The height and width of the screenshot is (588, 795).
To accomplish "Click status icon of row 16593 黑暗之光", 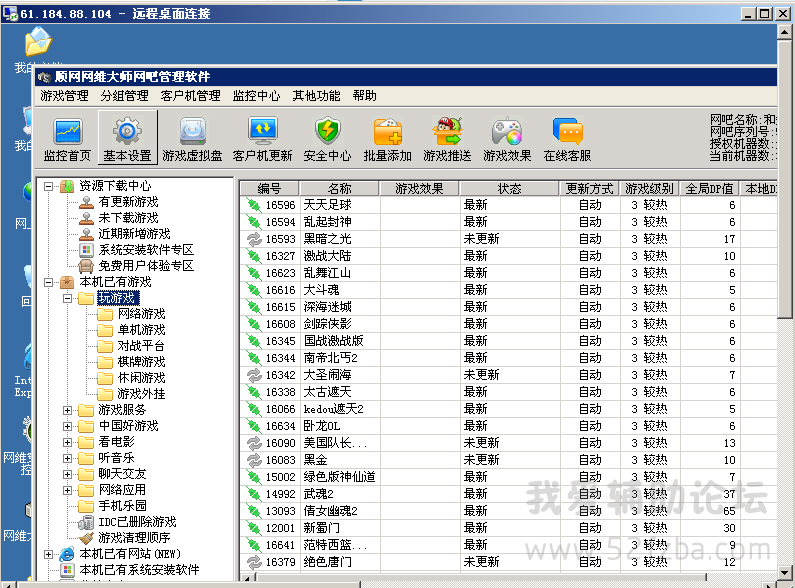I will 254,239.
